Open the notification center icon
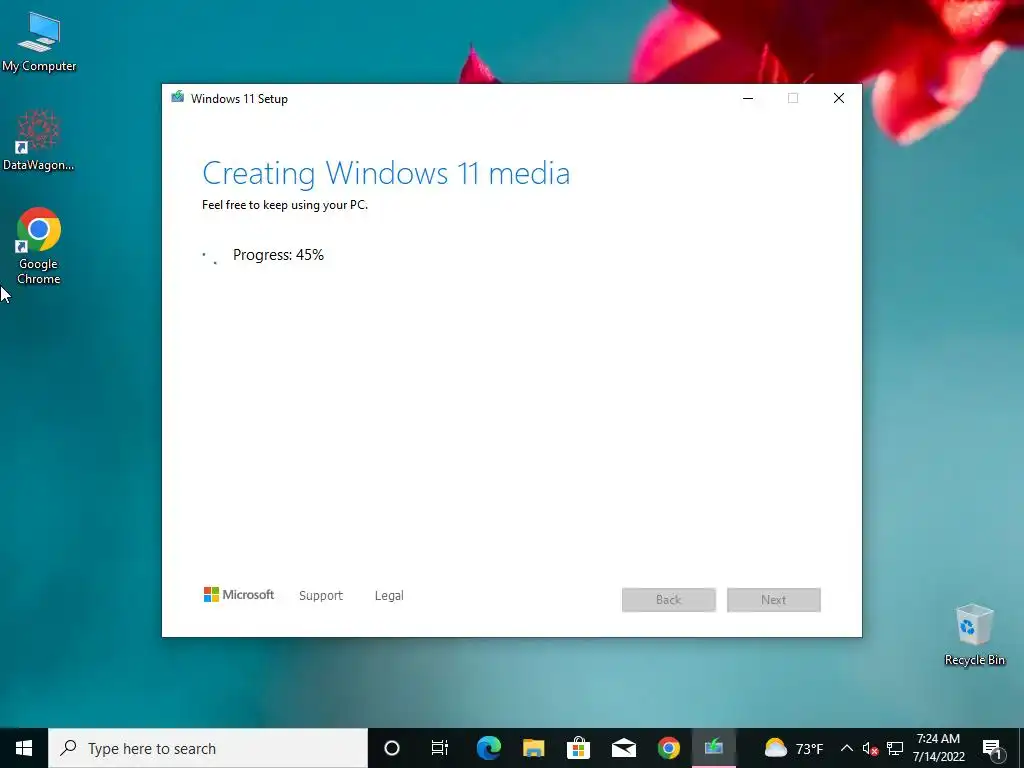The width and height of the screenshot is (1024, 768). (992, 748)
